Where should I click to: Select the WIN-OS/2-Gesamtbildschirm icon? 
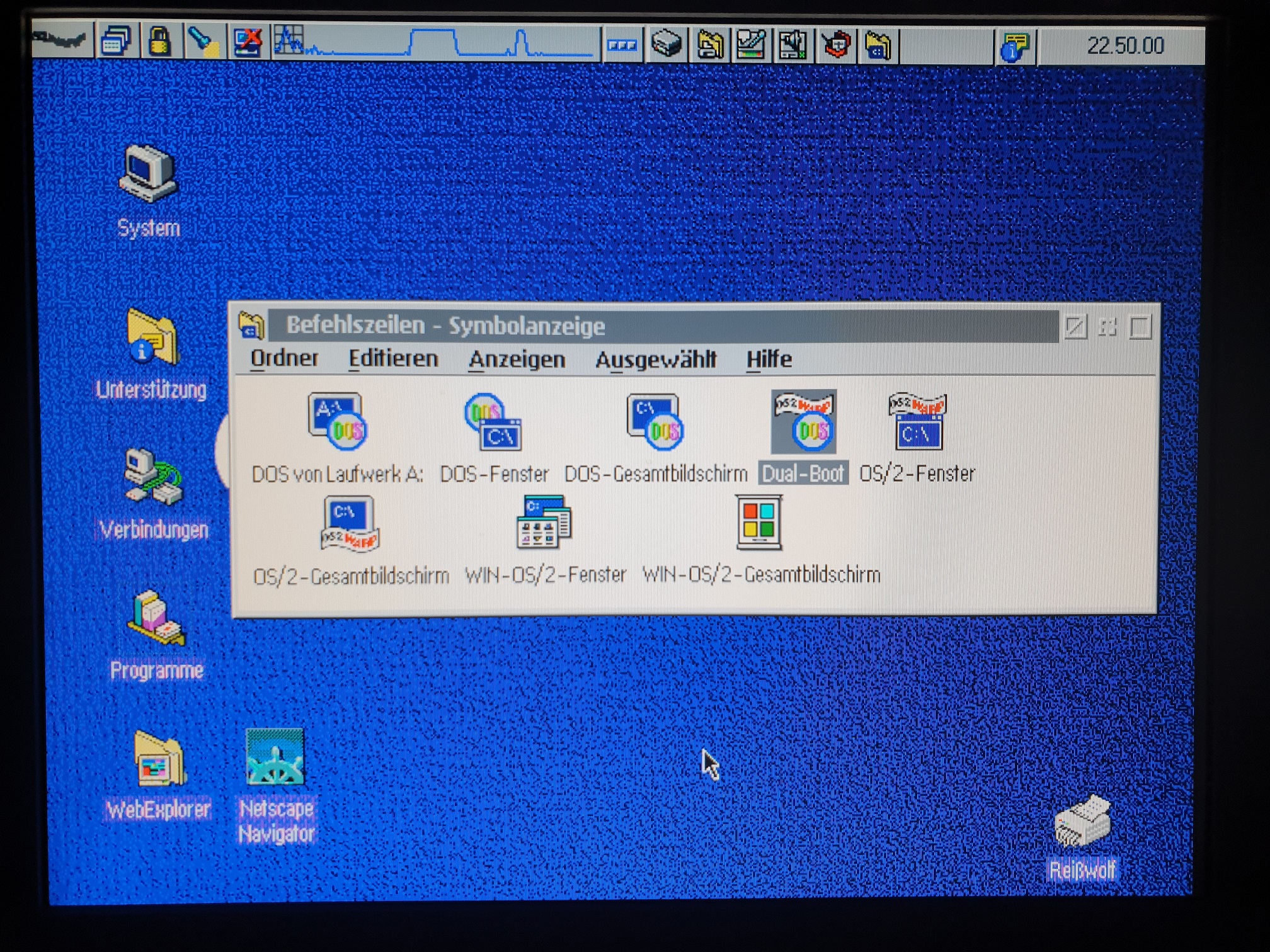tap(759, 523)
